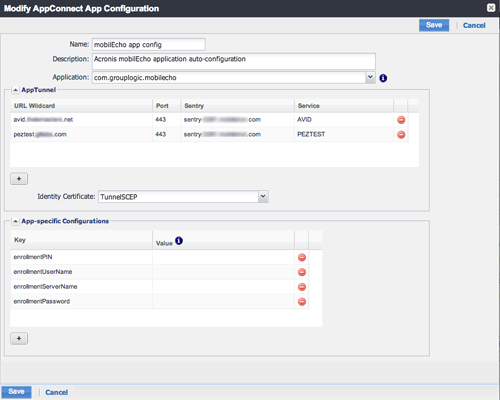Image resolution: width=500 pixels, height=400 pixels.
Task: Delete the enrollmentPassword key row
Action: (302, 302)
